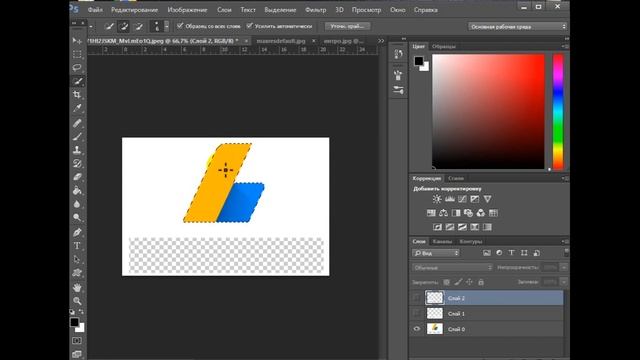
Task: Select the Pen tool
Action: 77,232
